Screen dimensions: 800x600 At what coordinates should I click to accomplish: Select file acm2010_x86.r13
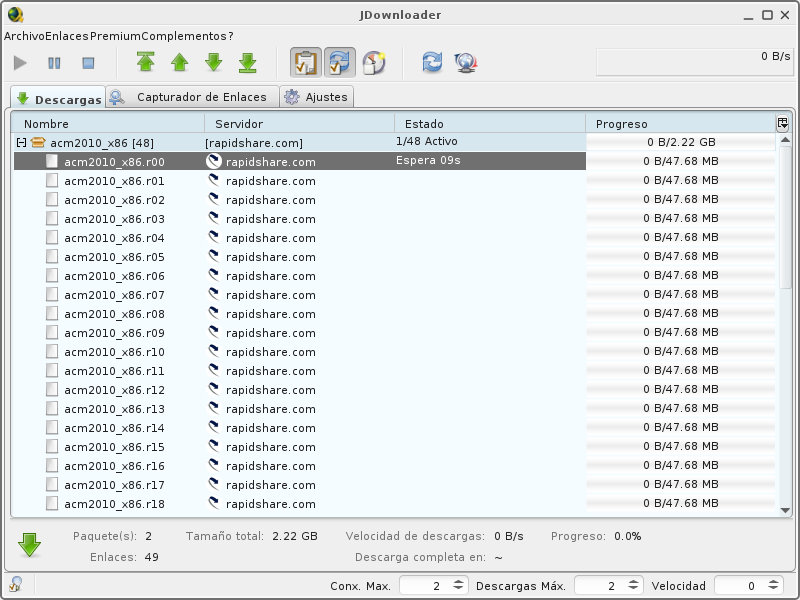114,409
